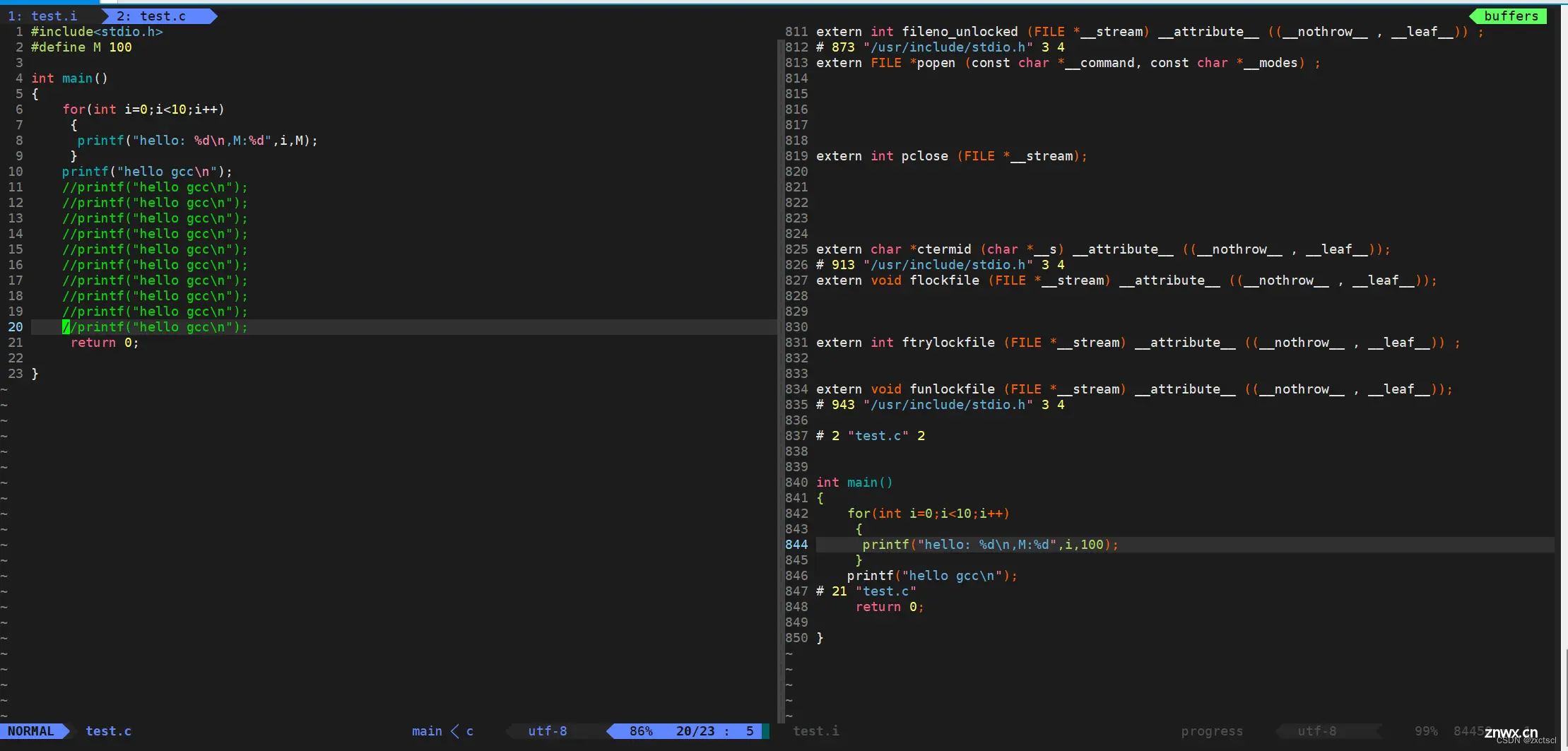
Task: Click # 873 stdio.h line marker
Action: [x=940, y=47]
